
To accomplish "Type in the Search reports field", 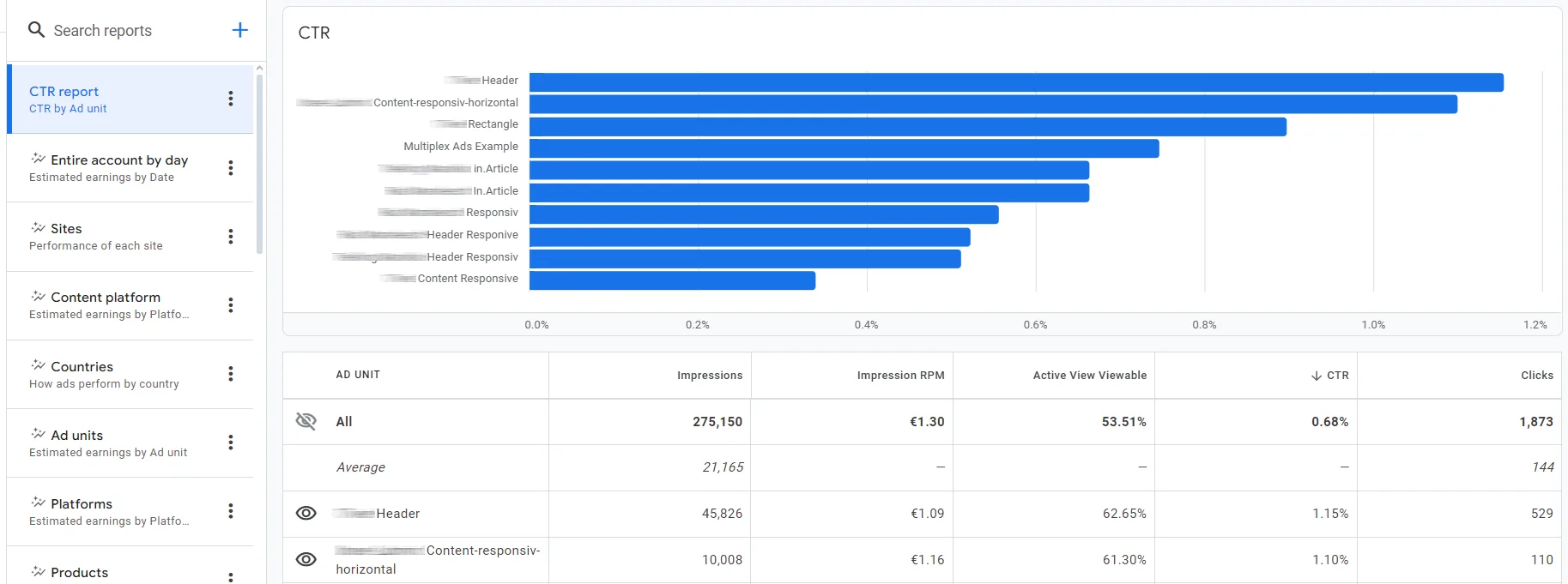I will [x=129, y=31].
